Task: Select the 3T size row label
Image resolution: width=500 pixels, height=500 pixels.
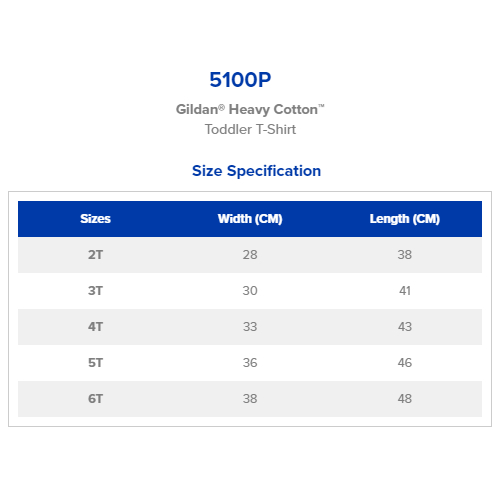Action: pos(95,291)
